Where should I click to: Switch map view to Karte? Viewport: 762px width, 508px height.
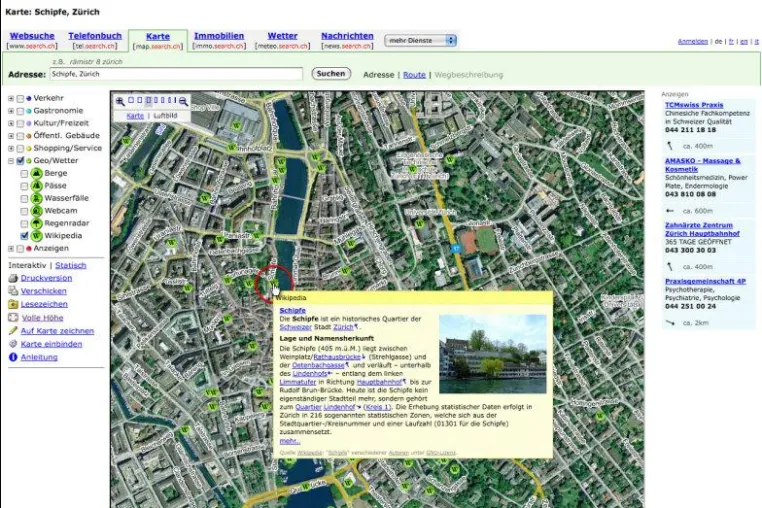[x=135, y=116]
